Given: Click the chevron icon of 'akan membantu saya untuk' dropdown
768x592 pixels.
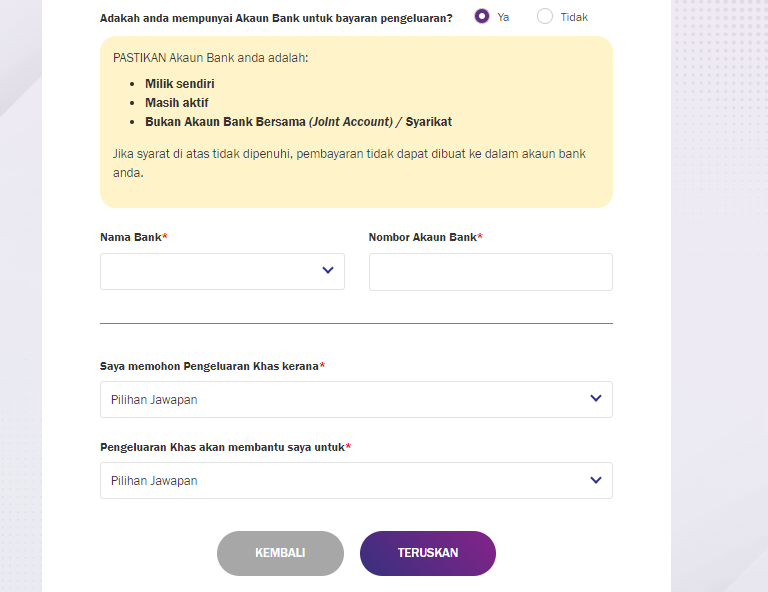Looking at the screenshot, I should pyautogui.click(x=596, y=480).
